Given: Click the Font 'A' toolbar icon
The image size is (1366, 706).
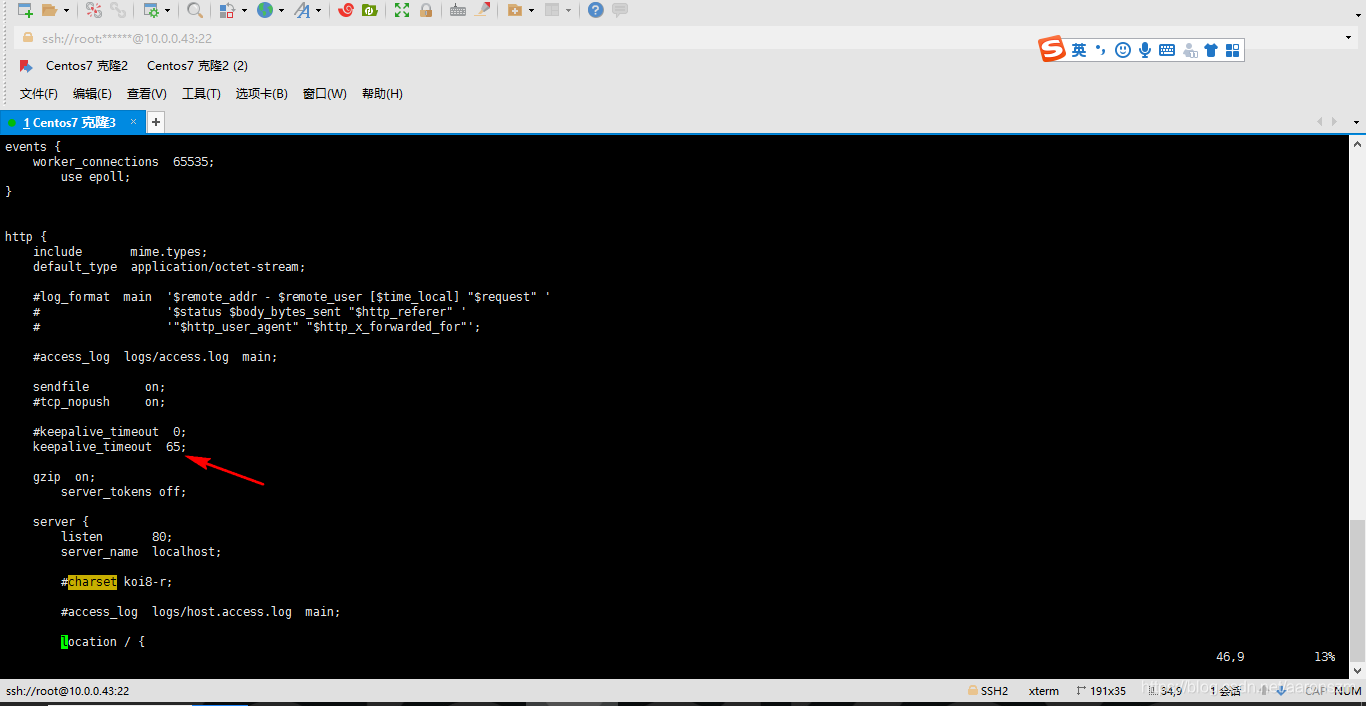Looking at the screenshot, I should point(303,10).
